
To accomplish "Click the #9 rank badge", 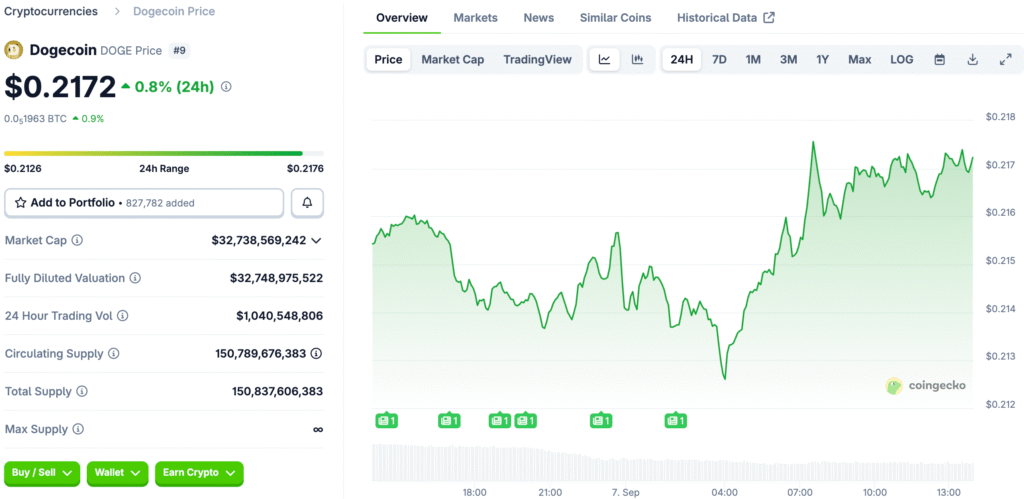I will coord(180,50).
